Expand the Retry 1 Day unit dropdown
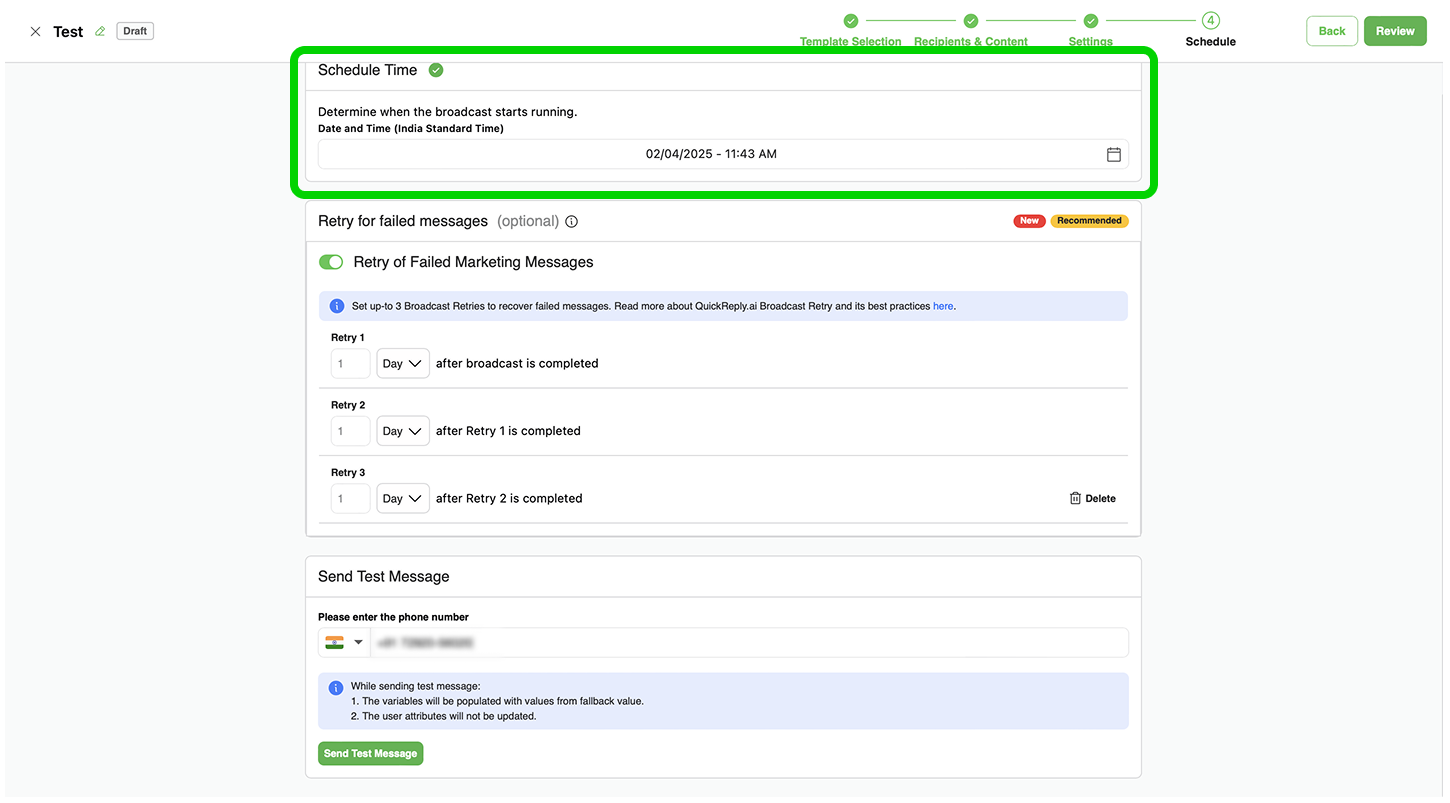The height and width of the screenshot is (803, 1450). [402, 364]
